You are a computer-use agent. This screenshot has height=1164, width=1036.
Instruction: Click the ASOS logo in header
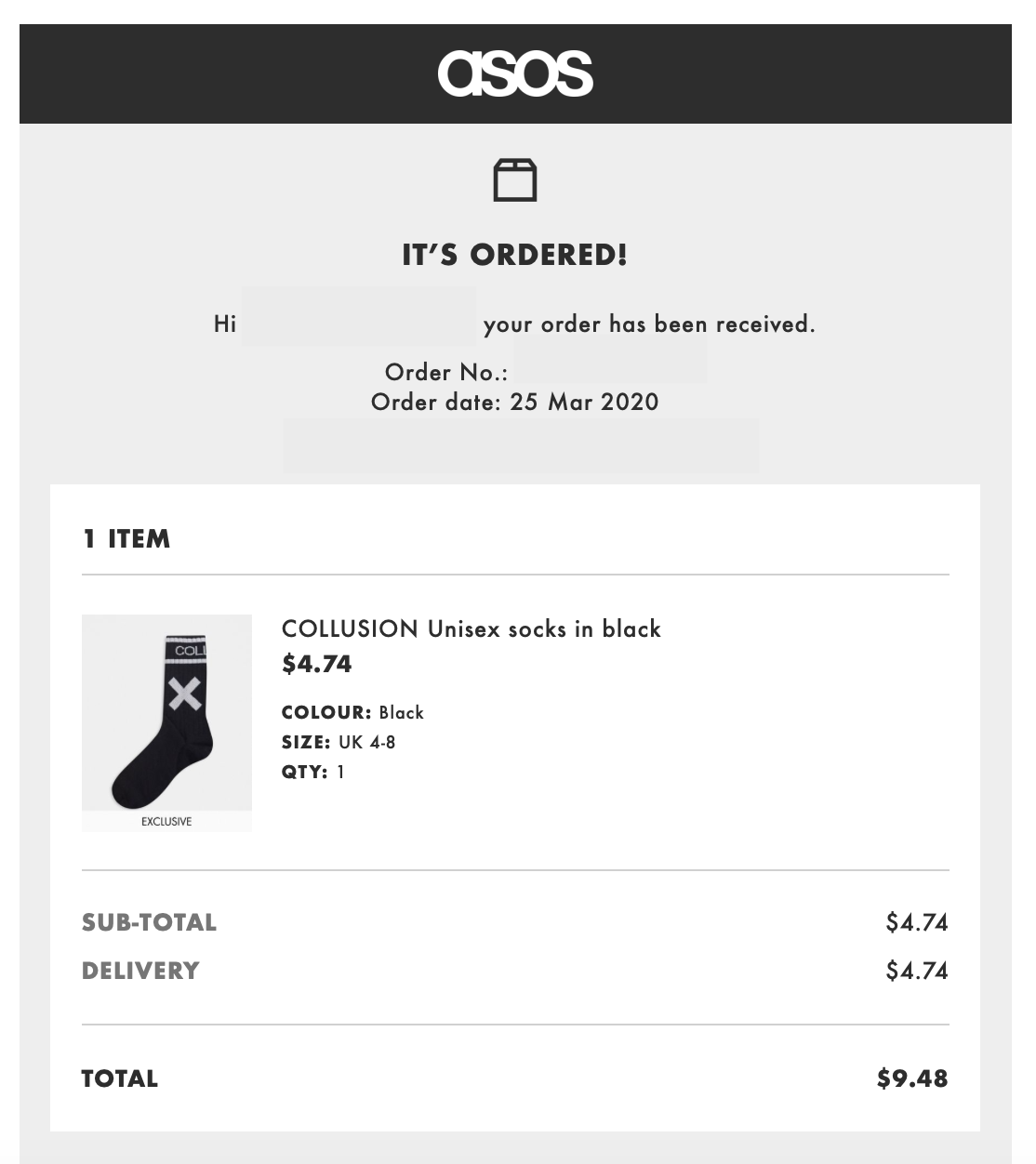point(515,73)
